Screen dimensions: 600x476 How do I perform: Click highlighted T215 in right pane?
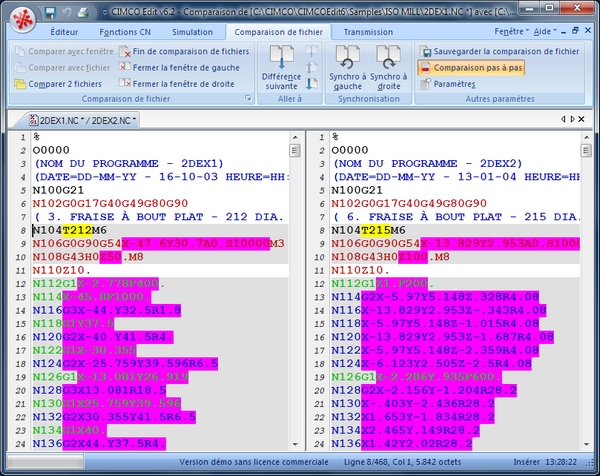tap(376, 230)
